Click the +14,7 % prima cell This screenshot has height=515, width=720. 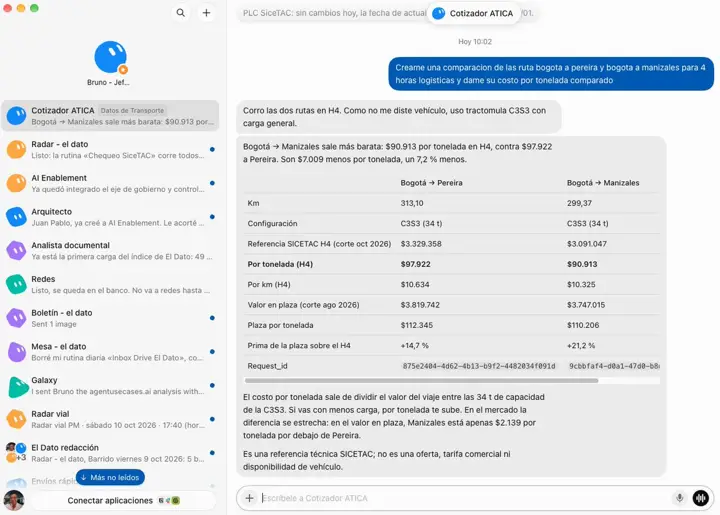pyautogui.click(x=415, y=346)
